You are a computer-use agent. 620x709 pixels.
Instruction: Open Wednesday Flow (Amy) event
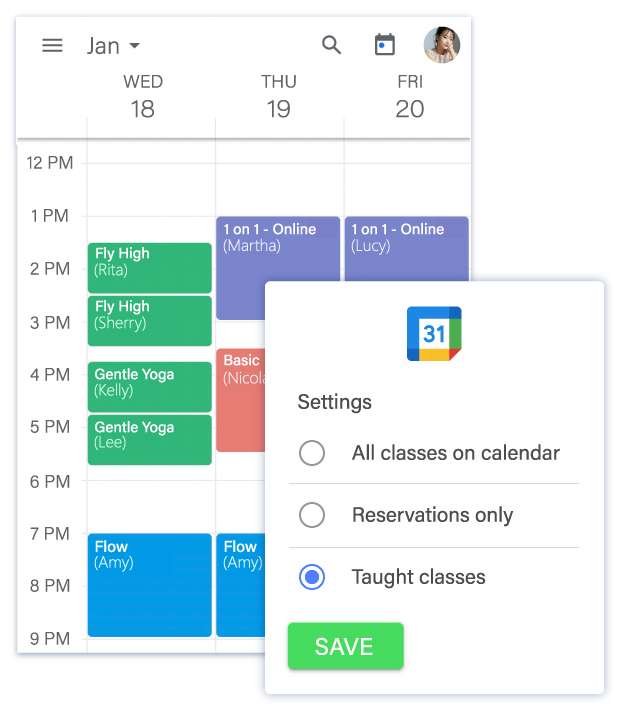tap(150, 585)
